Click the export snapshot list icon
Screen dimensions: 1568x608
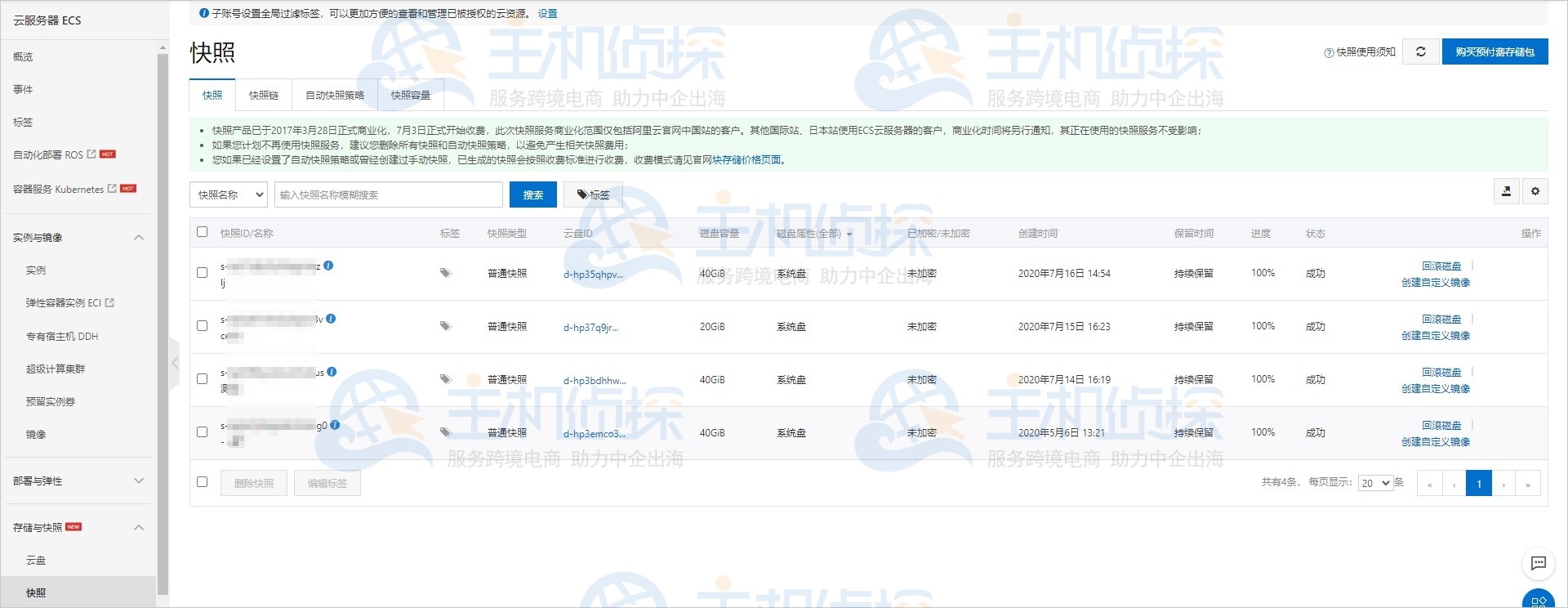(1507, 191)
